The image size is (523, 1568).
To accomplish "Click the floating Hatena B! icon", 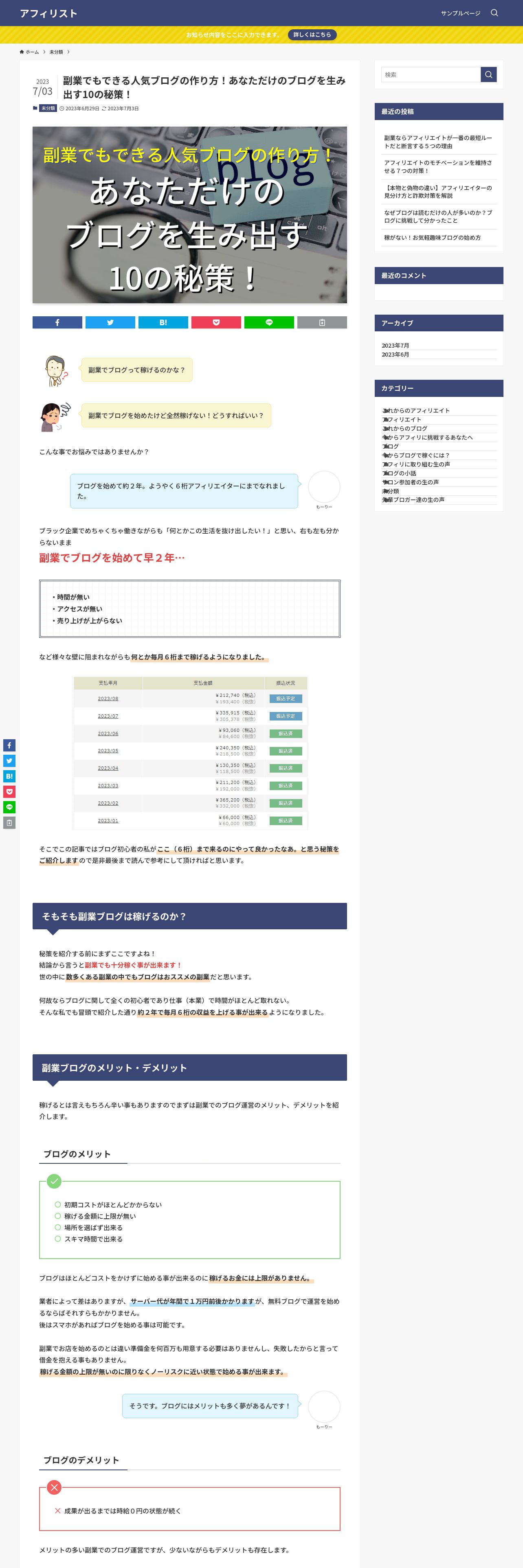I will click(x=9, y=776).
